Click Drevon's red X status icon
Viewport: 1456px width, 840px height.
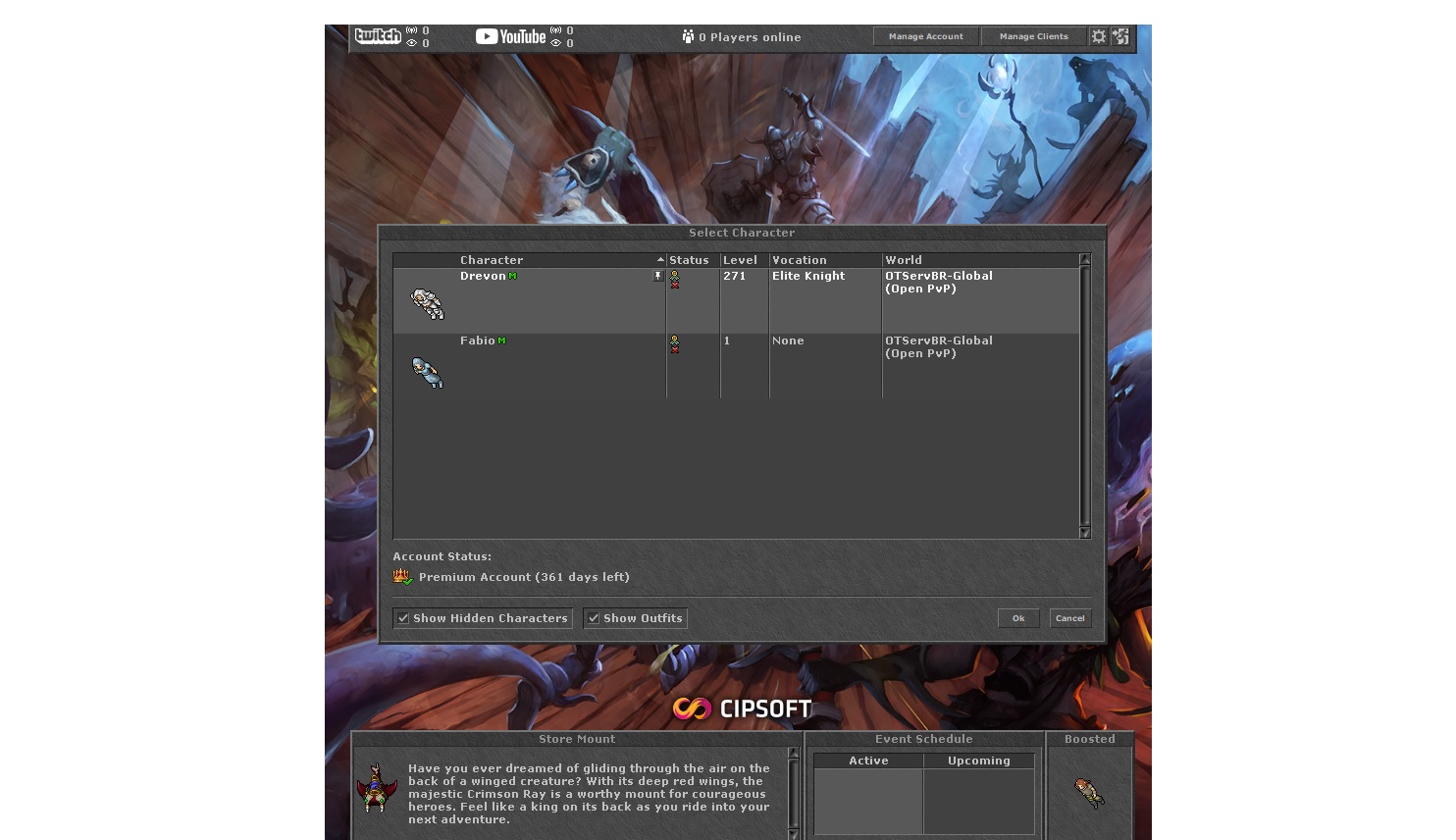674,285
